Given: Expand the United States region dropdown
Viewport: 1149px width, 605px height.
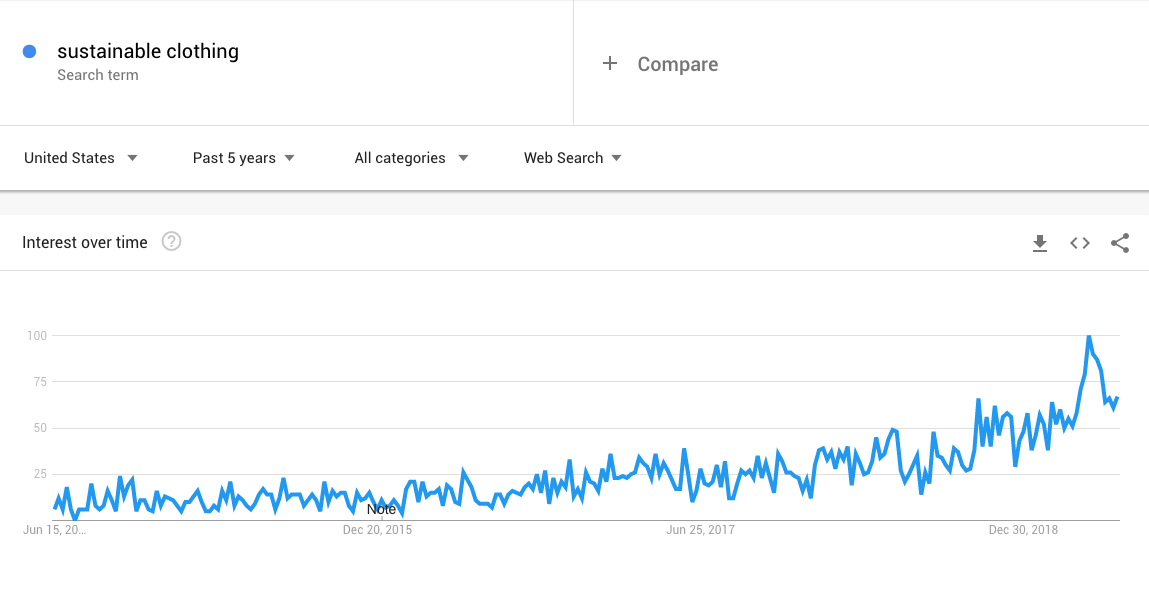Looking at the screenshot, I should click(81, 158).
